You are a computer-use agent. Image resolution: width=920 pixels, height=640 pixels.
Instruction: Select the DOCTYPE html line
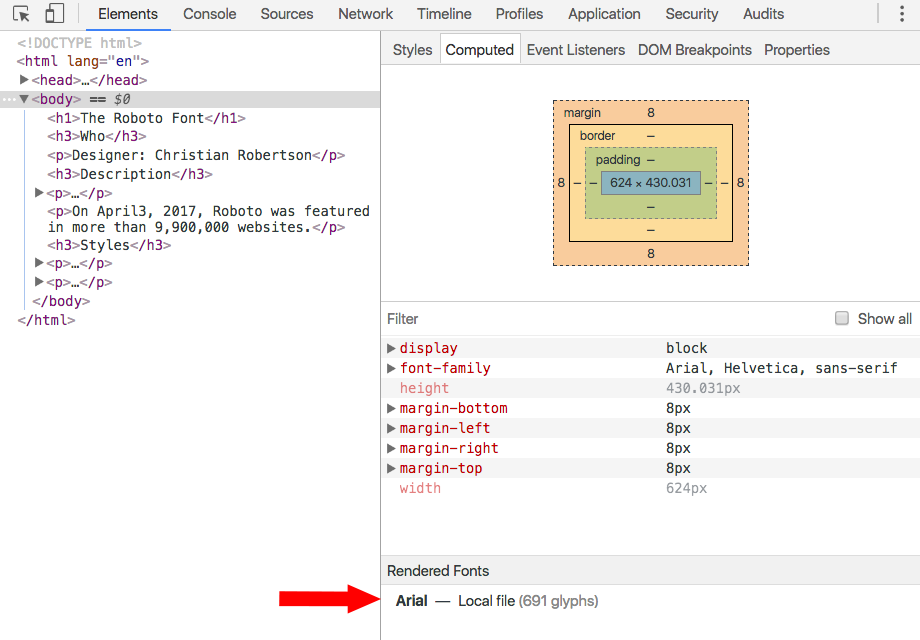(79, 43)
